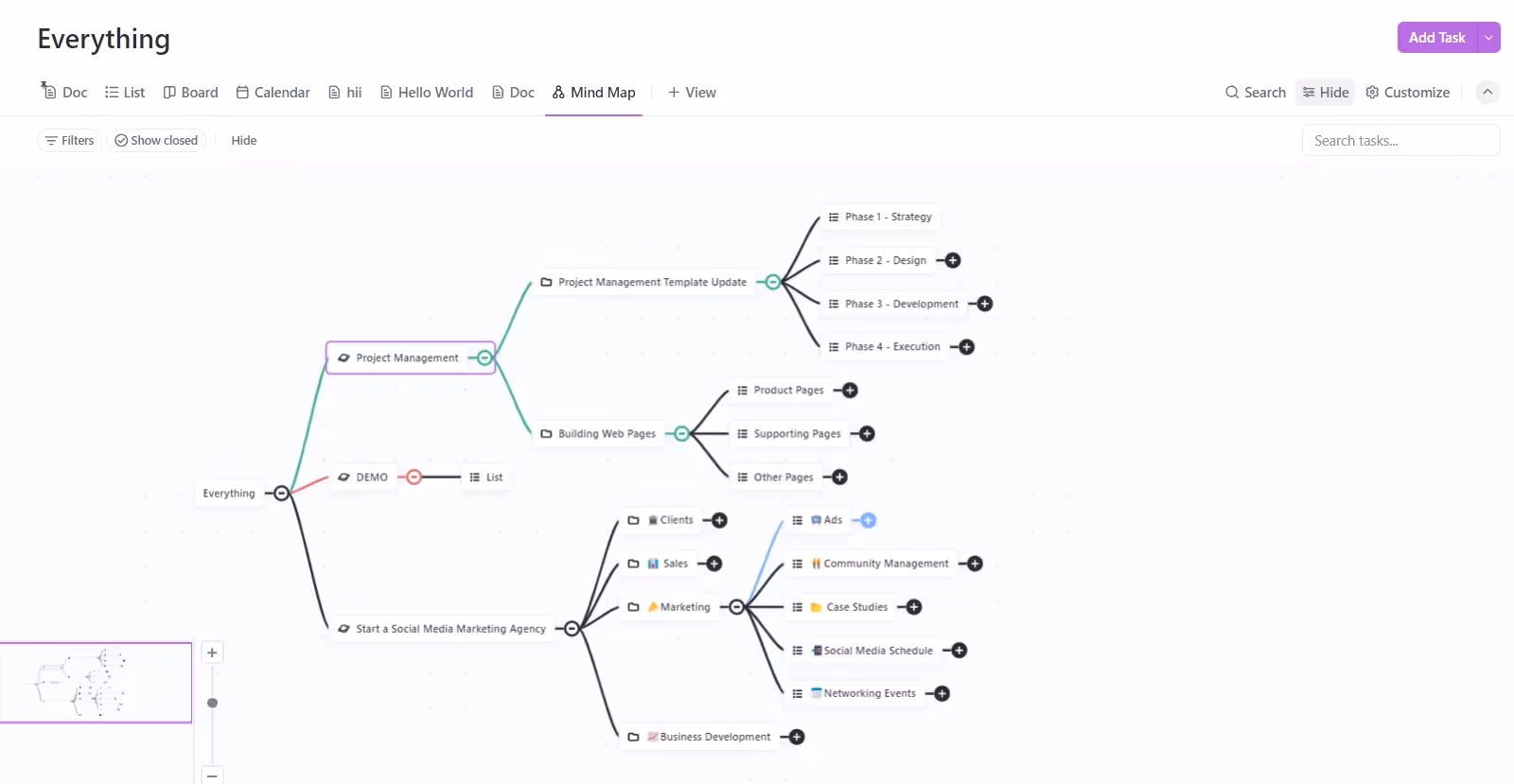Image resolution: width=1514 pixels, height=784 pixels.
Task: Collapse the view options with the chevron arrow
Action: coord(1488,92)
